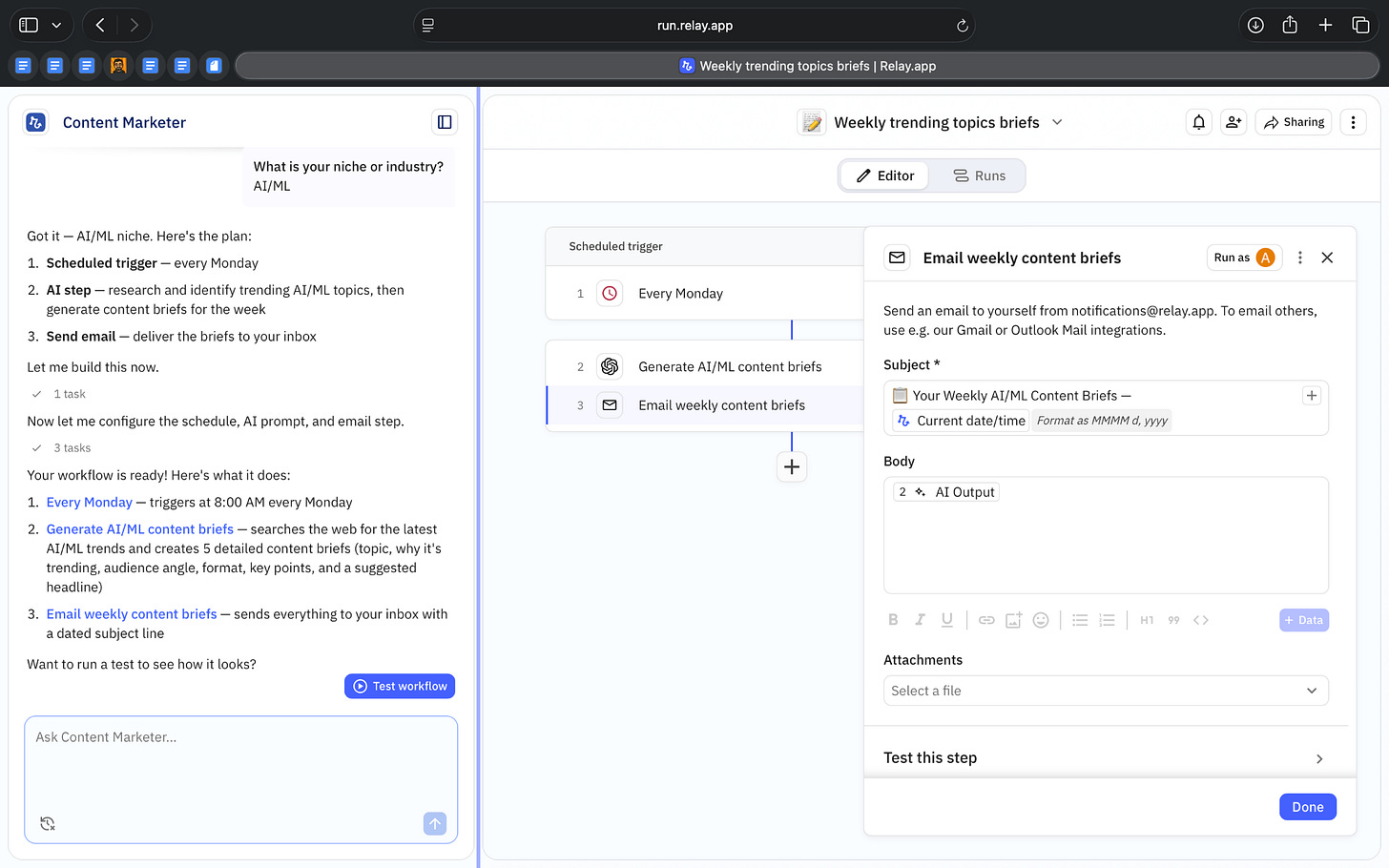1389x868 pixels.
Task: Click the add collaborator person icon
Action: (1234, 122)
